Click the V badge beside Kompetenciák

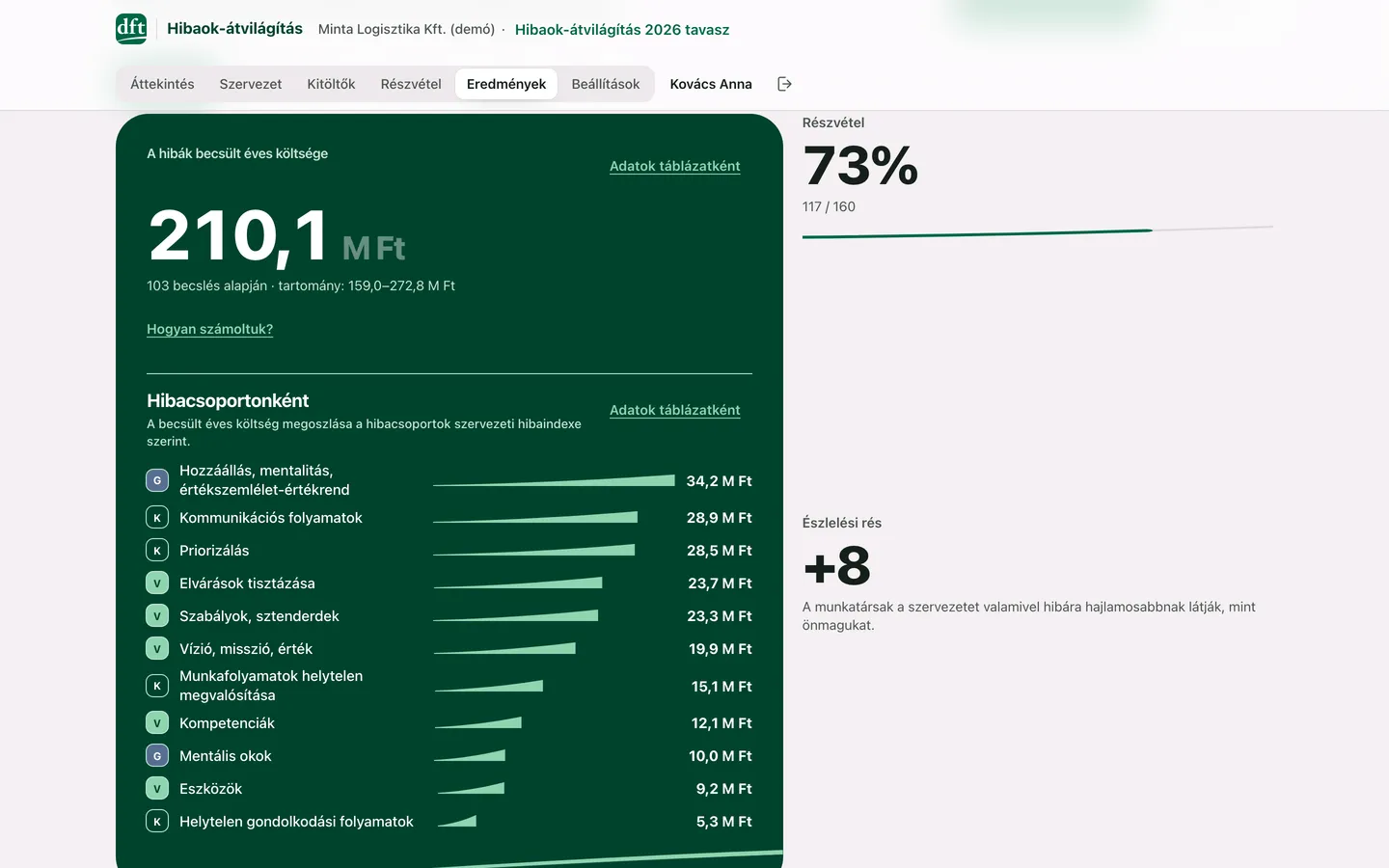(157, 723)
